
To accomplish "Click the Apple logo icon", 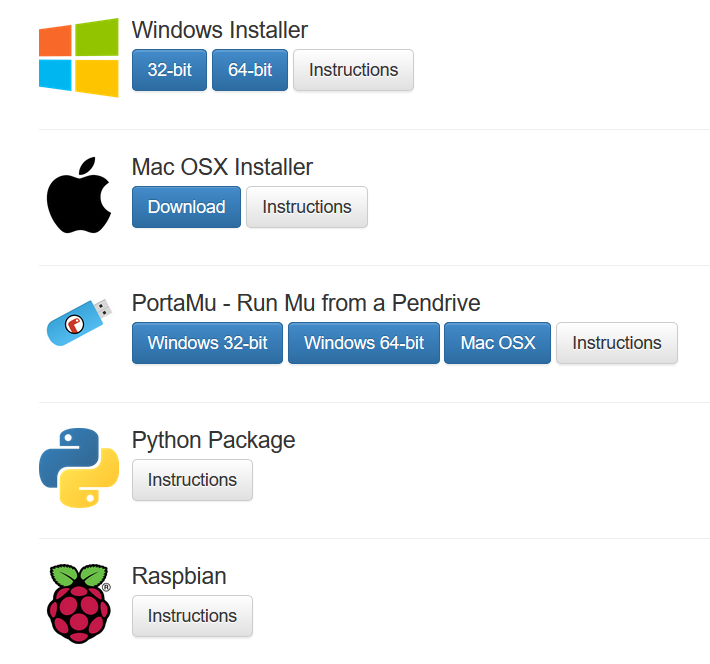I will [x=79, y=195].
